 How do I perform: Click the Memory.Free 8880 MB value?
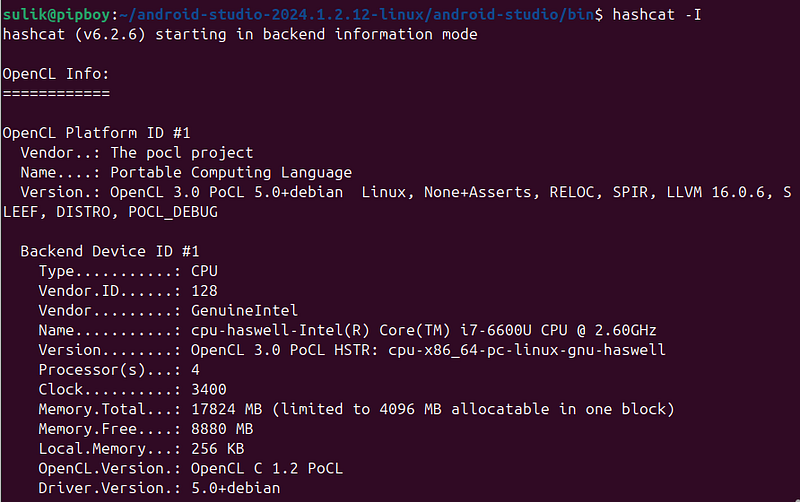pos(222,429)
